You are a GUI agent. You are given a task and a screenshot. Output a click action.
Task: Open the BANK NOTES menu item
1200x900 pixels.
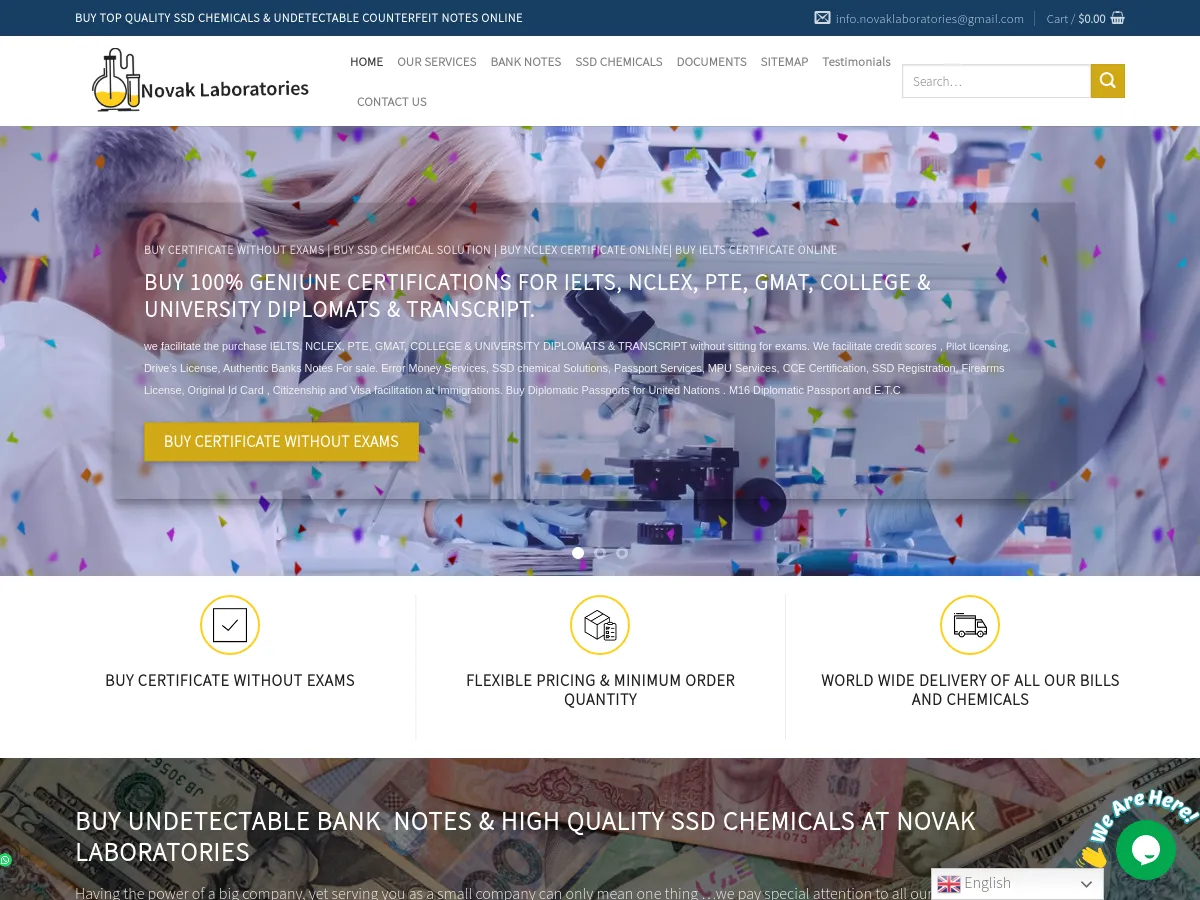pyautogui.click(x=525, y=61)
